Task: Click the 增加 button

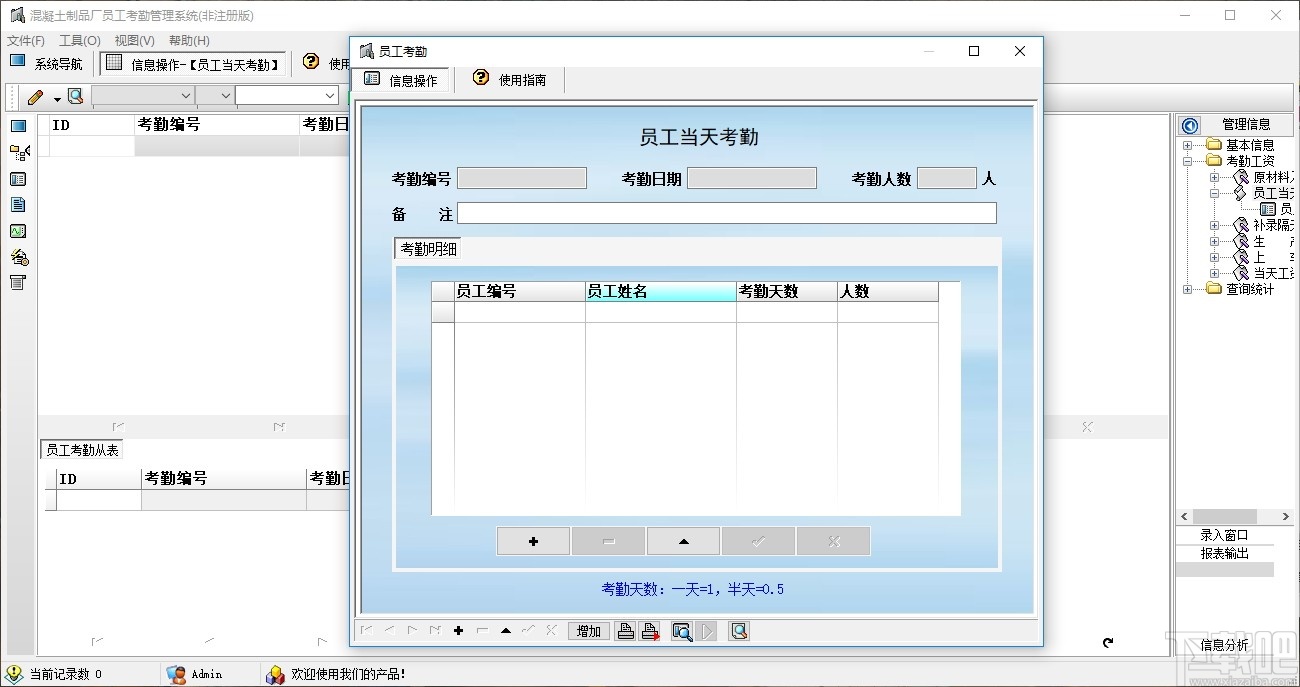Action: (x=589, y=631)
